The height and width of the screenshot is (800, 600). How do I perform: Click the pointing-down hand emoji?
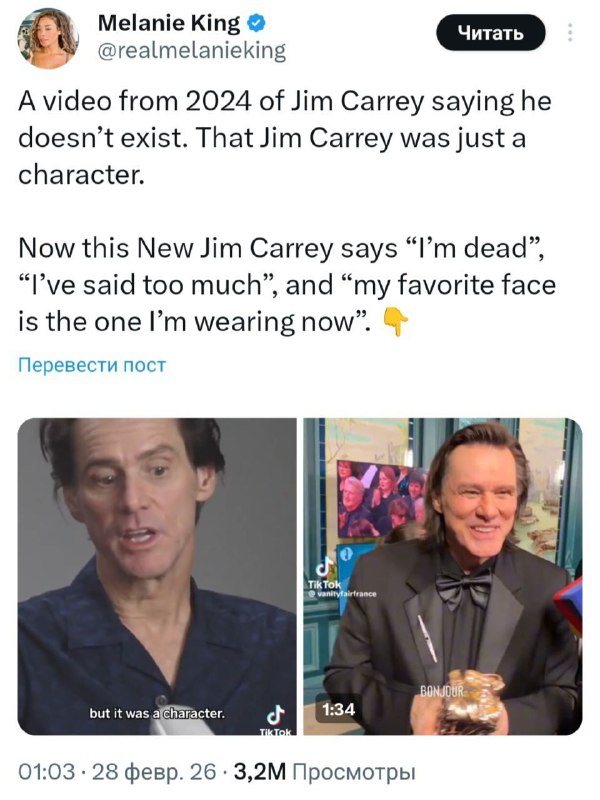tap(395, 322)
